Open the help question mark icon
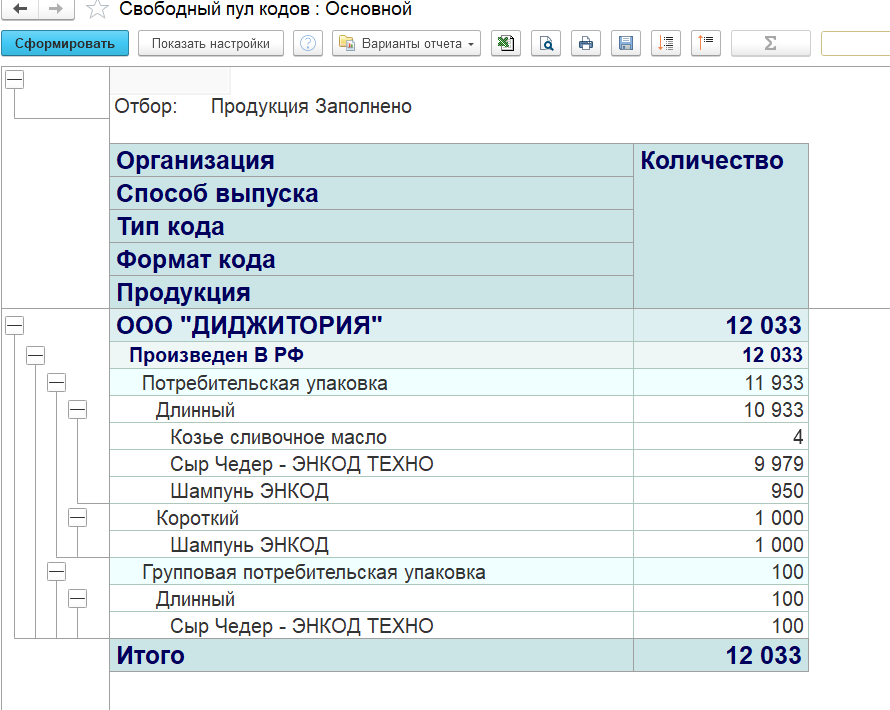 click(x=309, y=43)
